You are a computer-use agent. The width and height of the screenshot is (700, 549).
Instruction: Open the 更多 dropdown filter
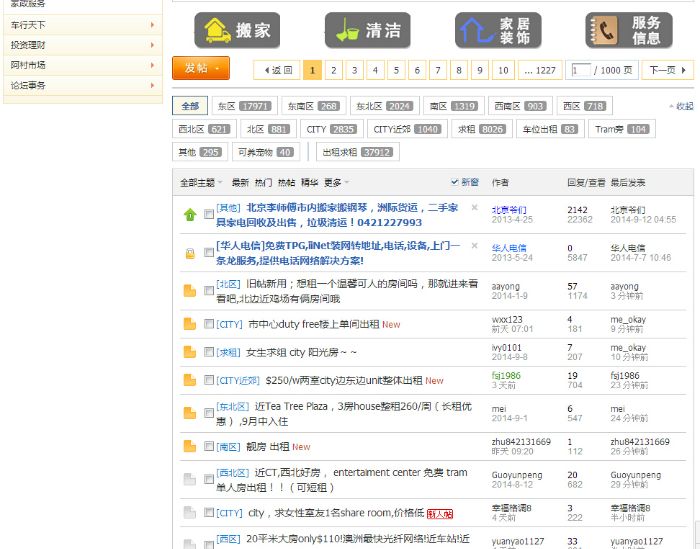click(x=336, y=183)
